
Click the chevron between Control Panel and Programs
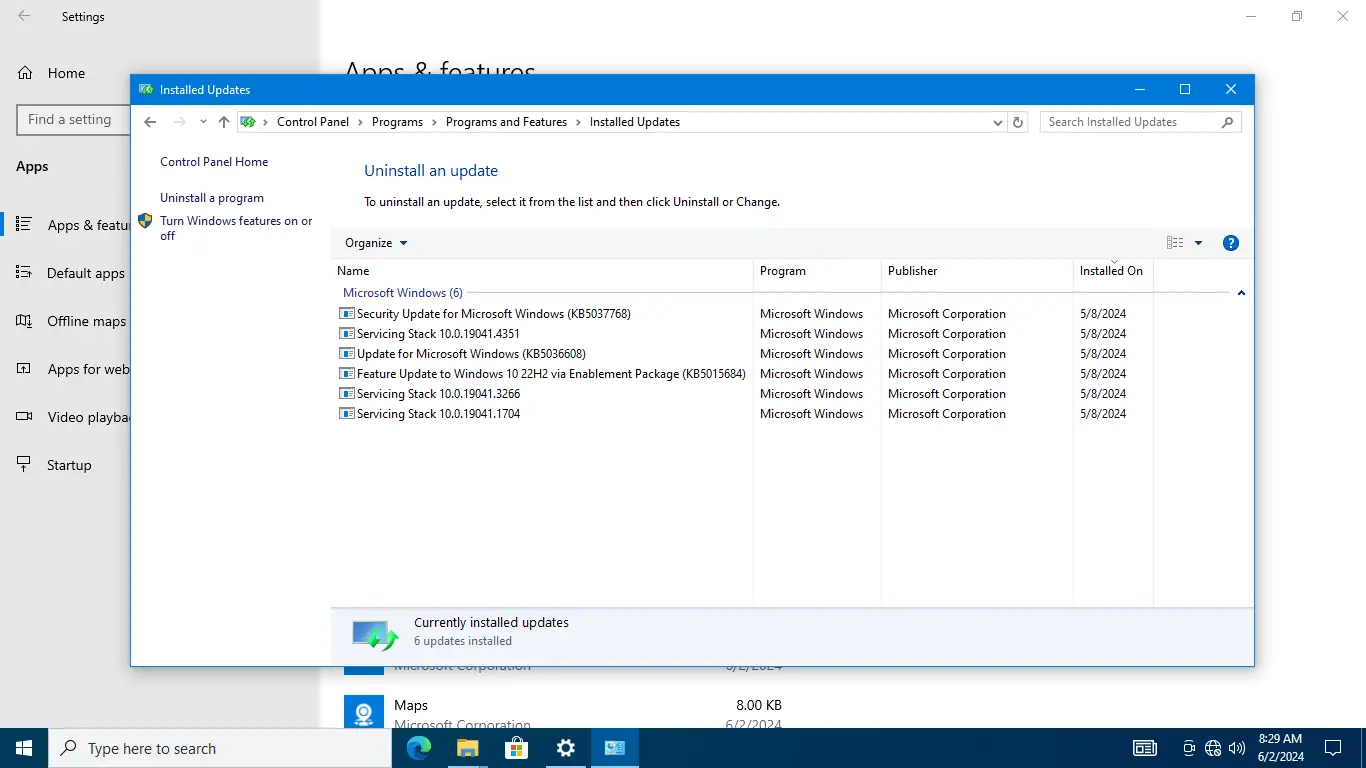(x=360, y=122)
